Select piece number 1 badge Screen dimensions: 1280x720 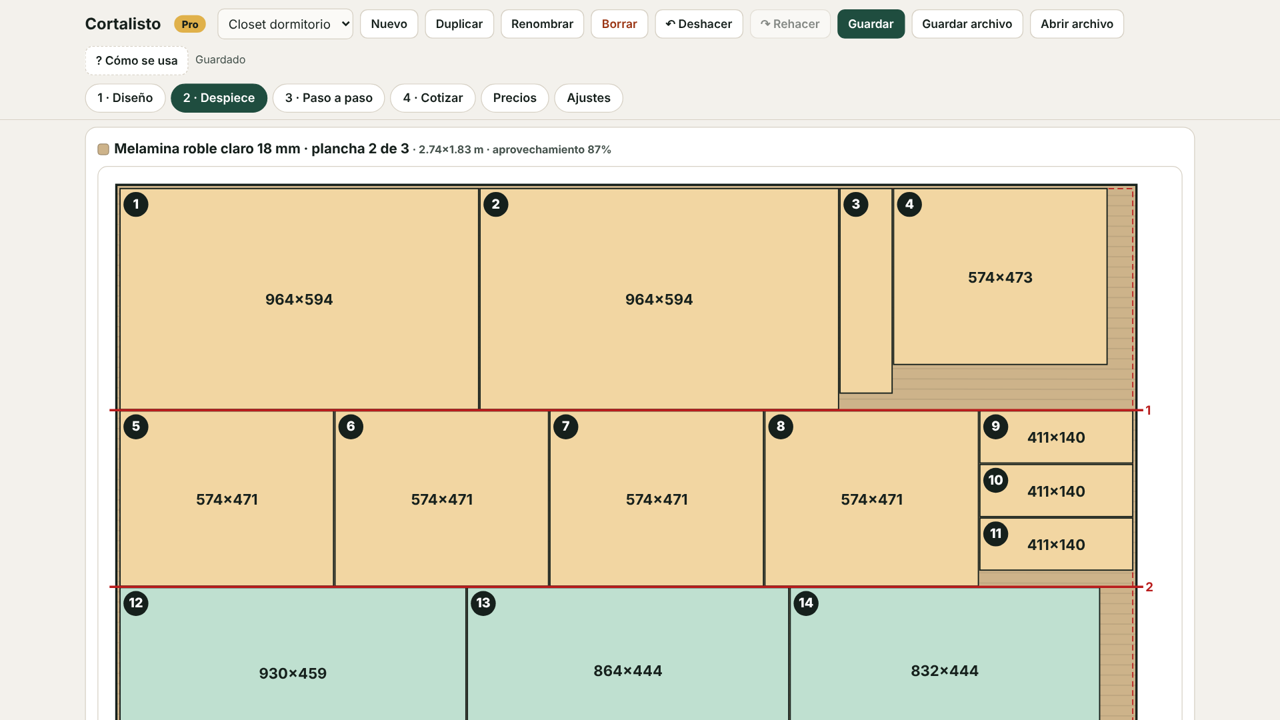(x=136, y=204)
